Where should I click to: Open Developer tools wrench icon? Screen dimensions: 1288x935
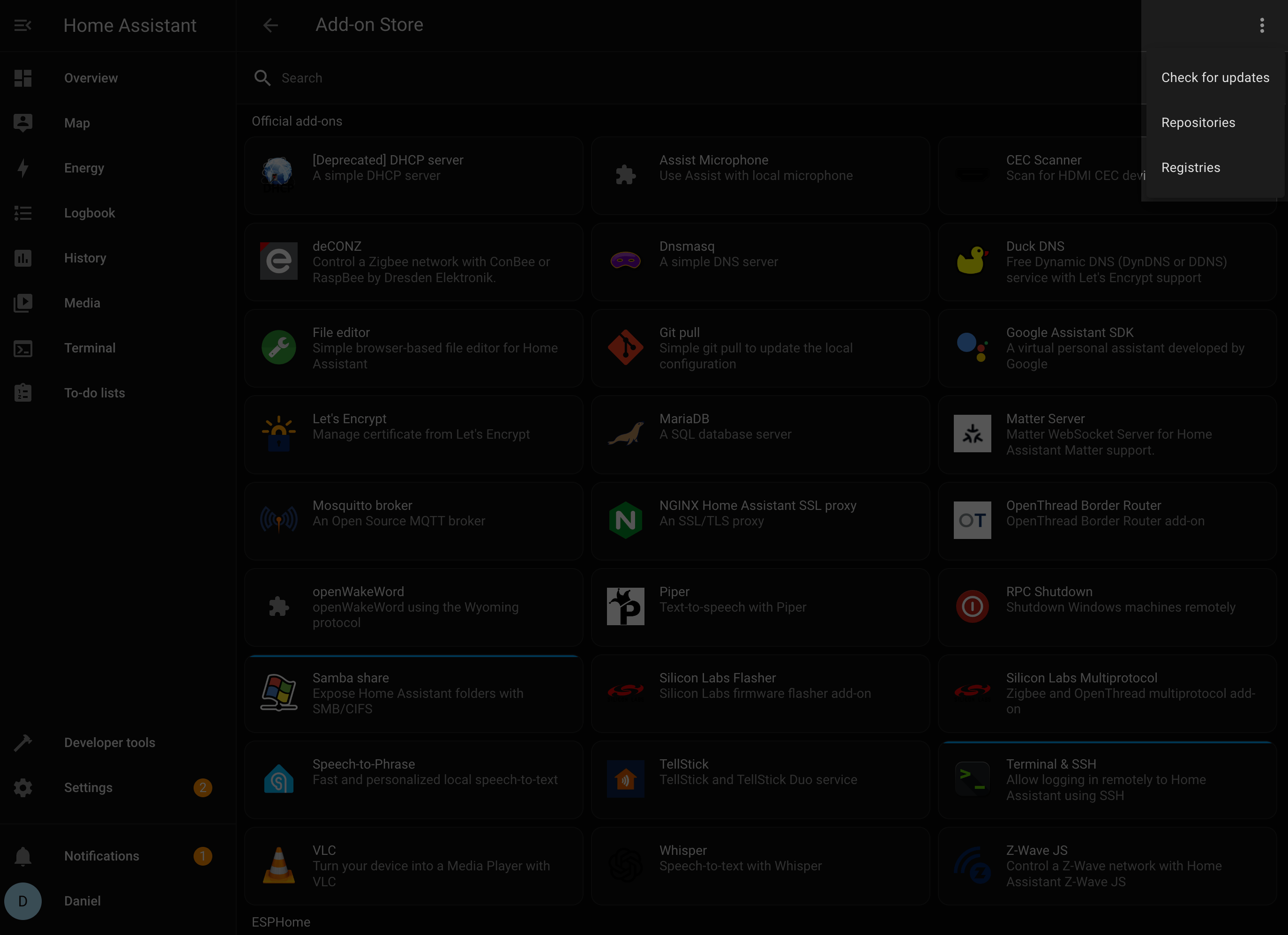[x=22, y=742]
